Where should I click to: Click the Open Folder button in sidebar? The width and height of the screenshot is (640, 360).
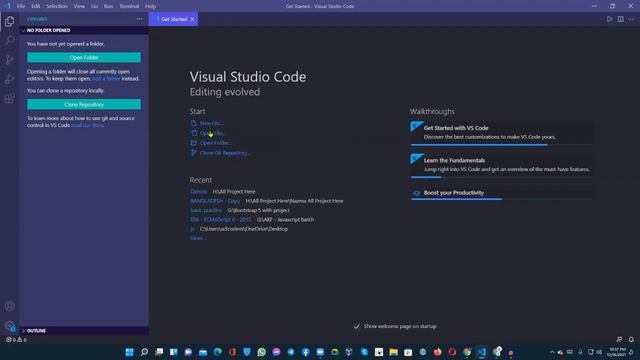click(x=84, y=58)
